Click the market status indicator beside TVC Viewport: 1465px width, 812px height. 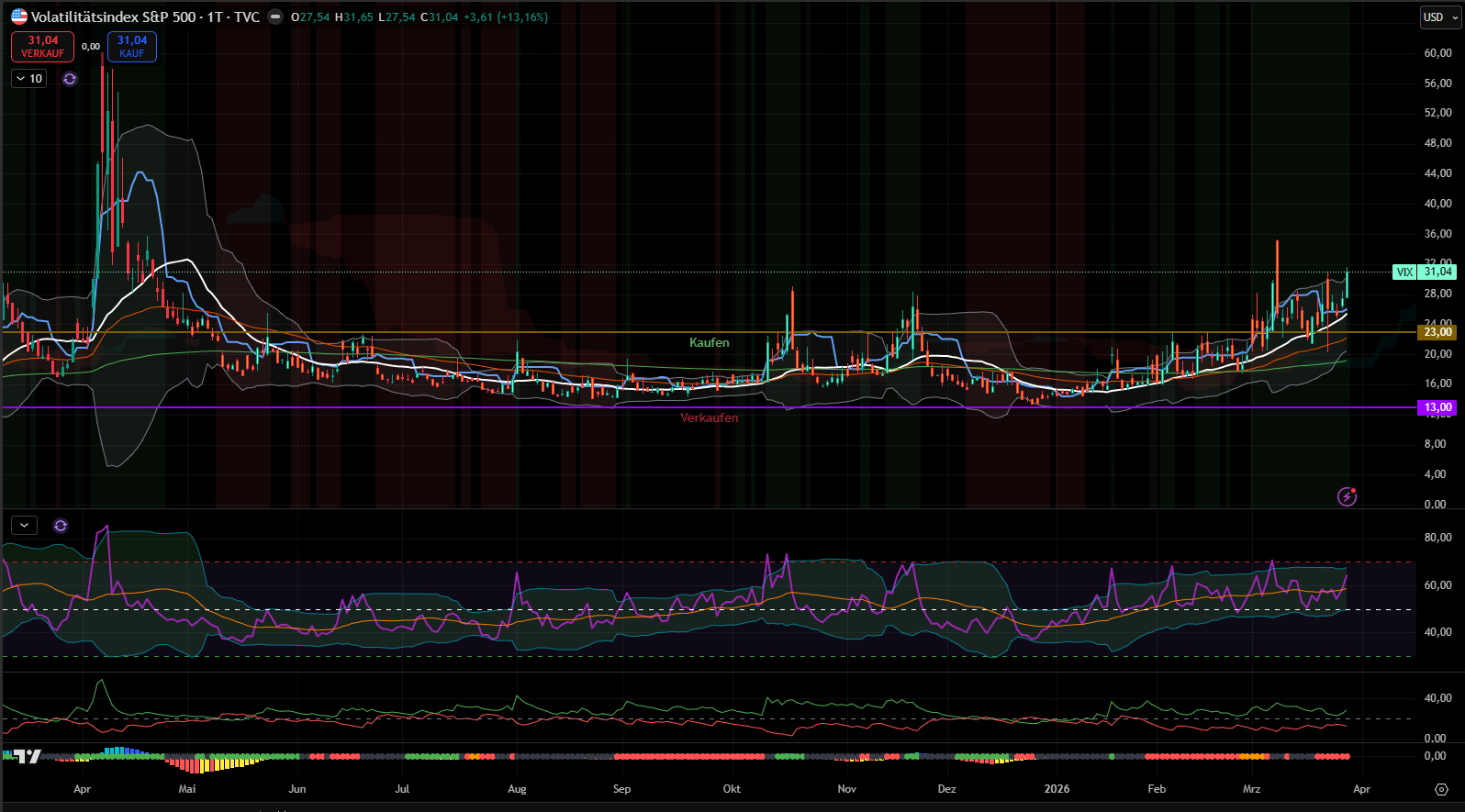pyautogui.click(x=274, y=17)
